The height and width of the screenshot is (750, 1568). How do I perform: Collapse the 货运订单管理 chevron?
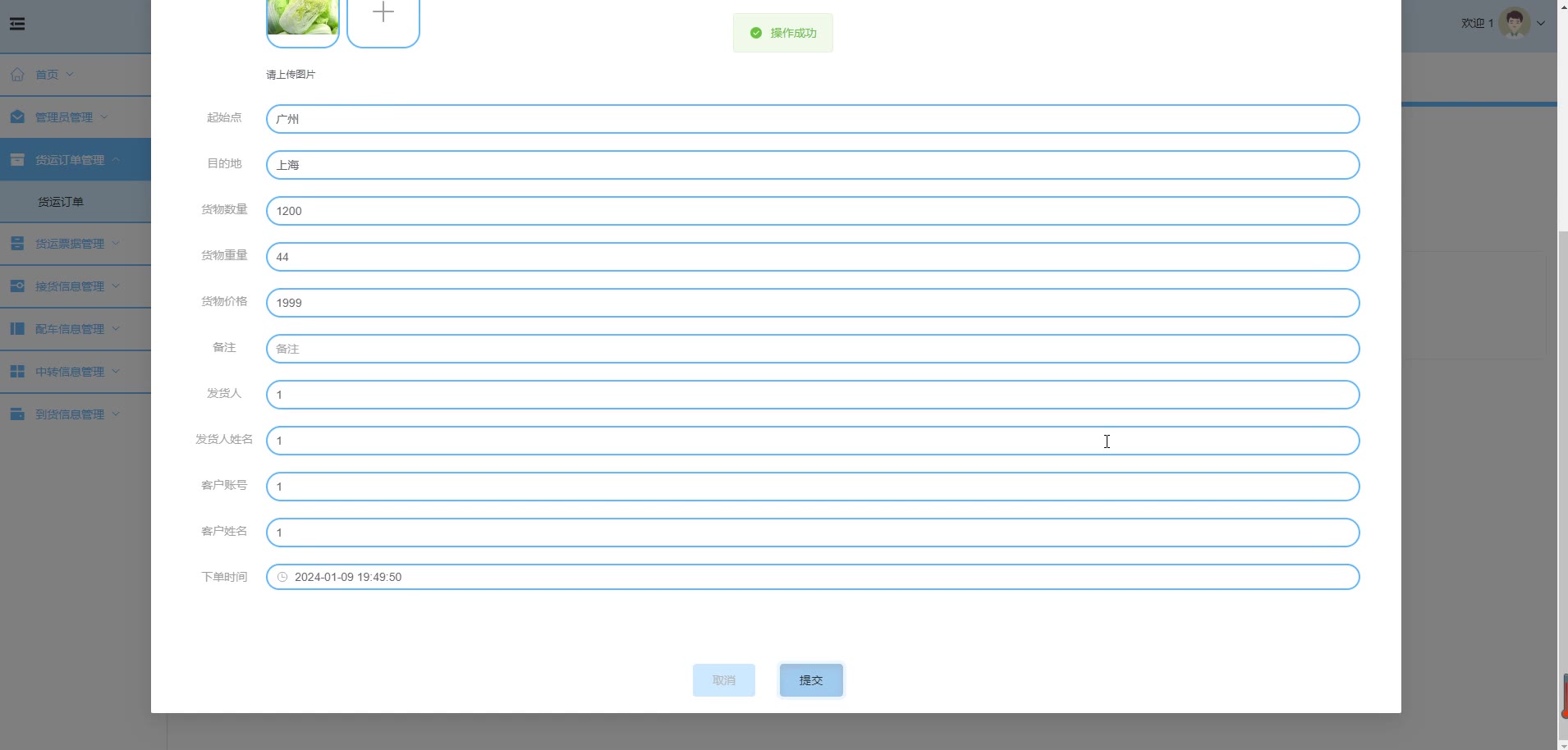116,160
